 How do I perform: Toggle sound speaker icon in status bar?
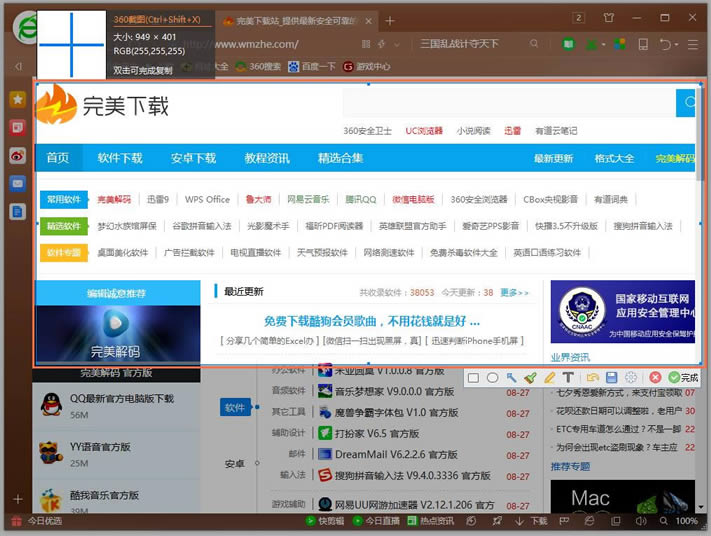pos(640,521)
